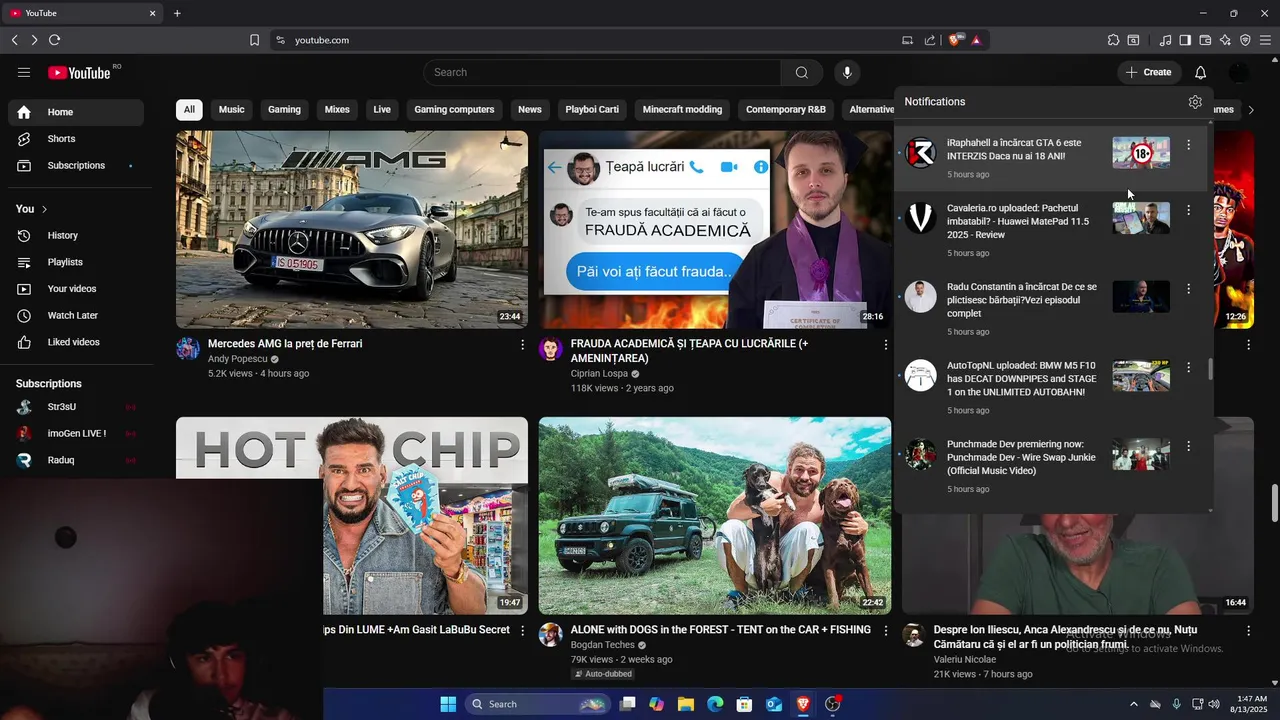Open the browser playlist music note icon

click(x=1165, y=40)
